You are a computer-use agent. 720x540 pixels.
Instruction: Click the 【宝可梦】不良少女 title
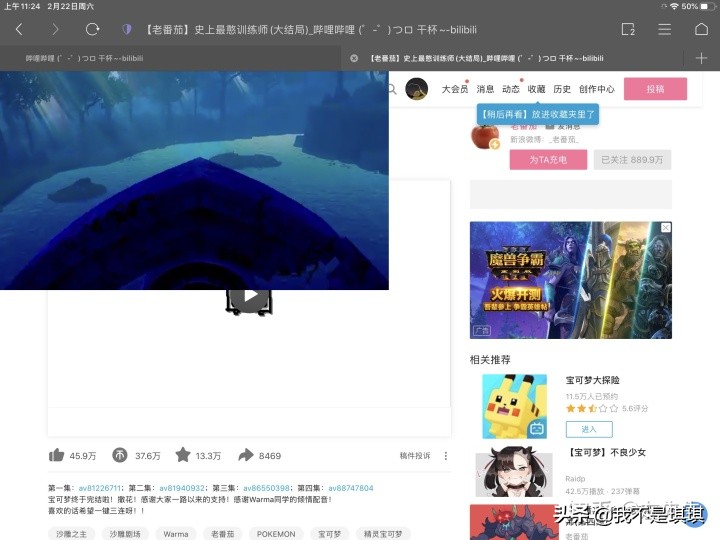(607, 452)
